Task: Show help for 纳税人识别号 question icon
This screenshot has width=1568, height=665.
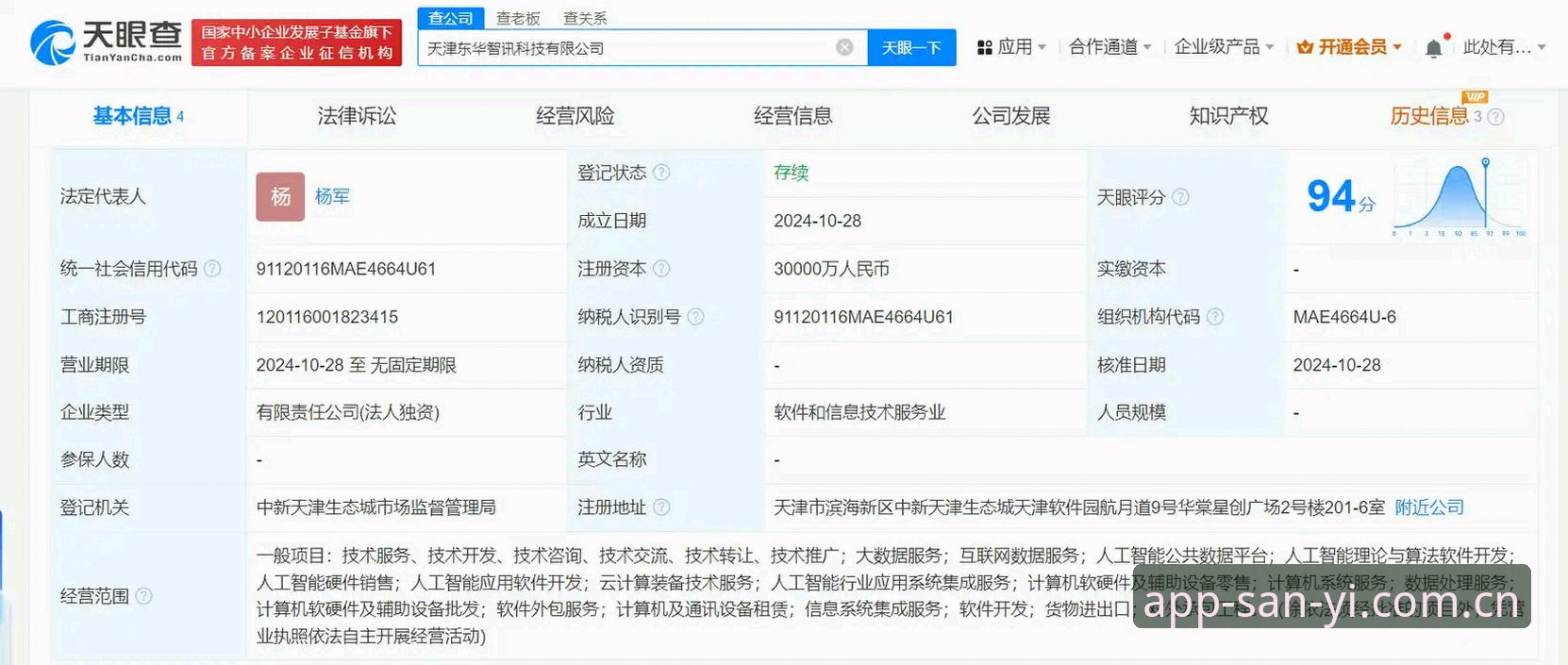Action: 695,317
